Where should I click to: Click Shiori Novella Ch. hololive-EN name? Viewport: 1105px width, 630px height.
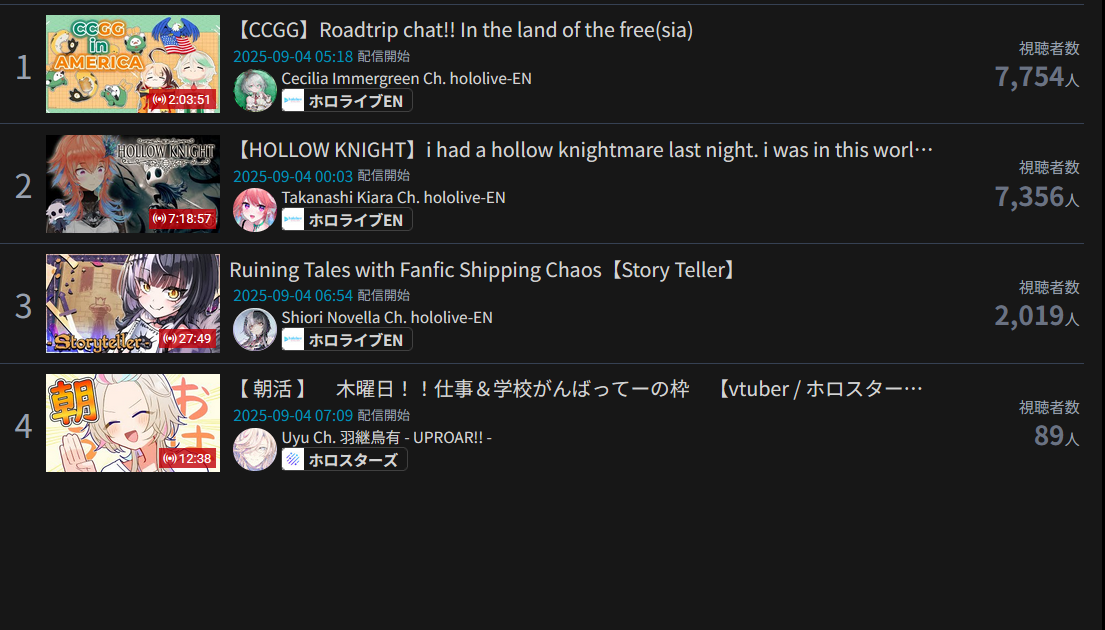387,317
